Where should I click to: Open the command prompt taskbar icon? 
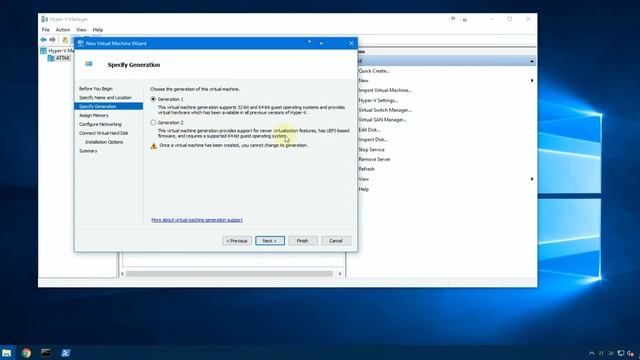coord(46,353)
